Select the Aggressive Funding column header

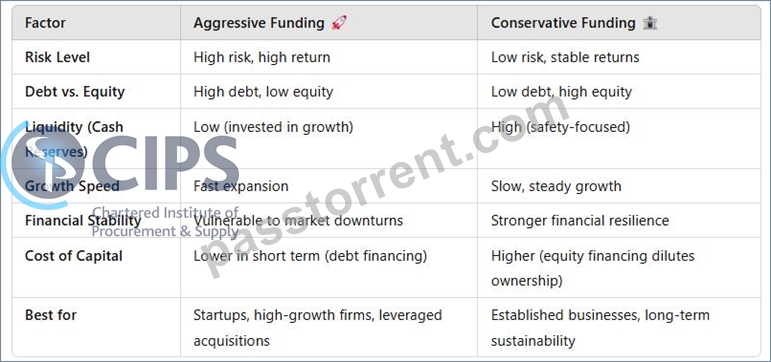point(259,23)
